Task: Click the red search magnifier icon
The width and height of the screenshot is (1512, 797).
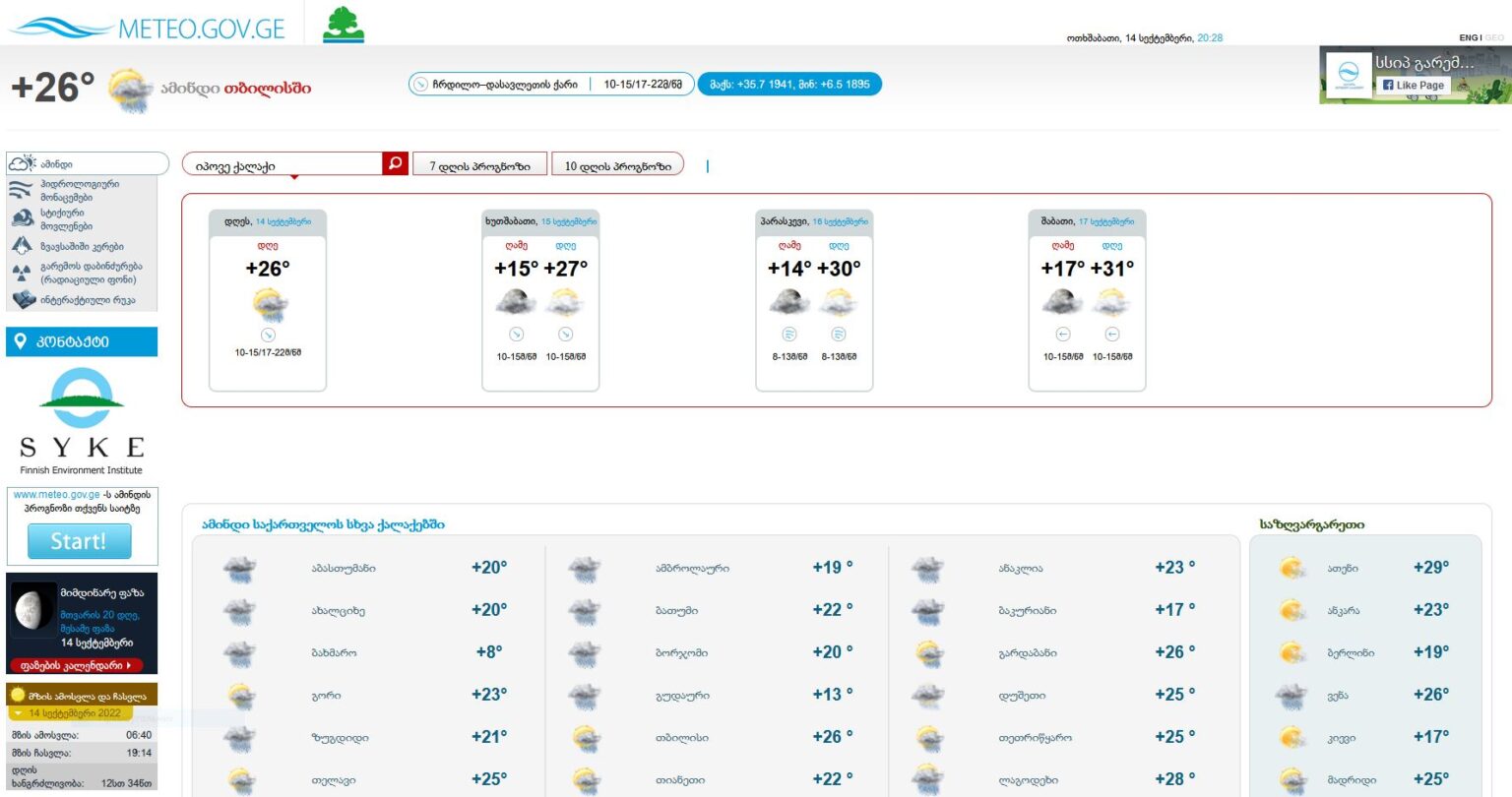Action: (394, 162)
